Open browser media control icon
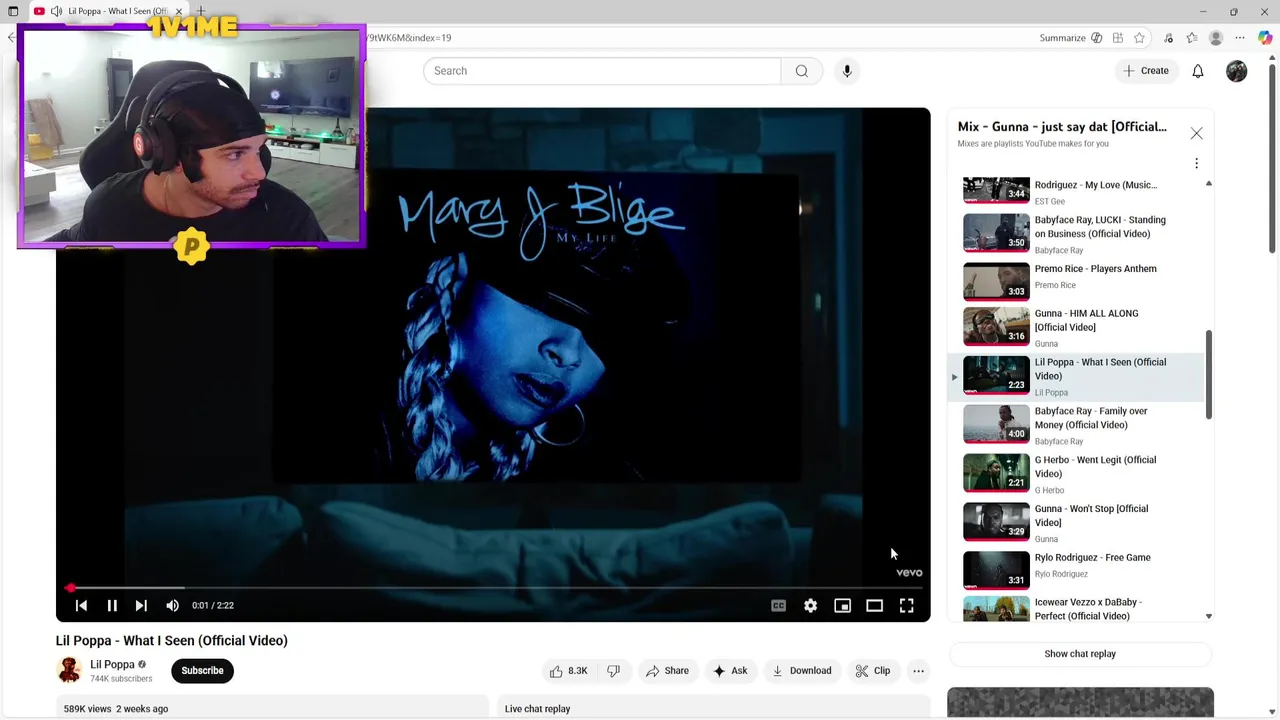This screenshot has width=1280, height=720. tap(1168, 38)
